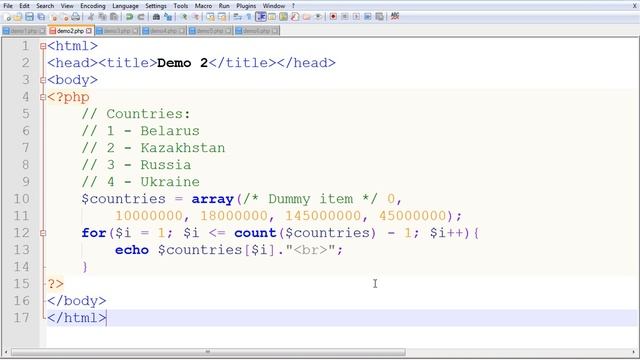Image resolution: width=640 pixels, height=360 pixels.
Task: Click the User Defined Language toolbar icon
Action: click(271, 17)
